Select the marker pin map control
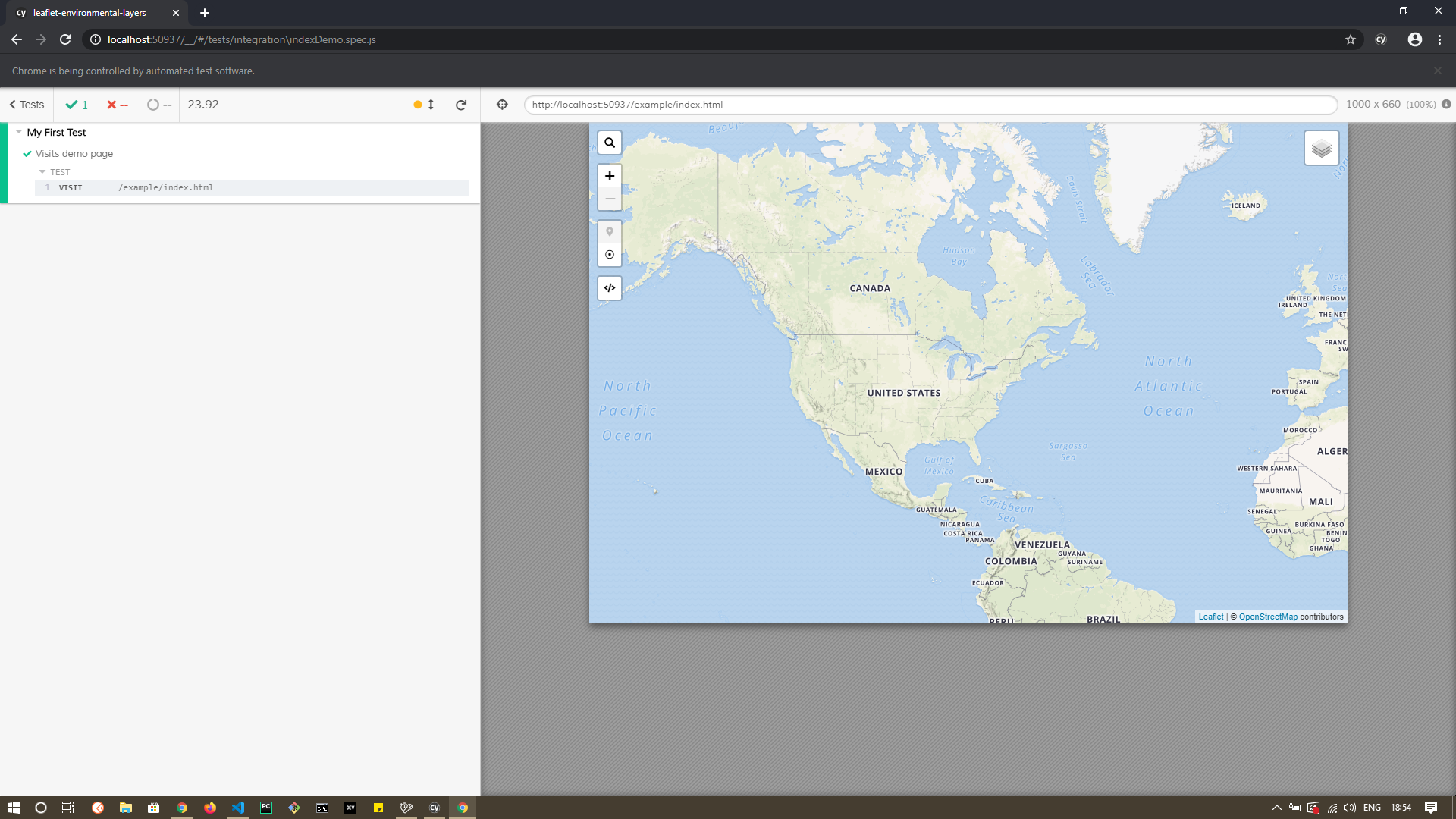 coord(609,231)
